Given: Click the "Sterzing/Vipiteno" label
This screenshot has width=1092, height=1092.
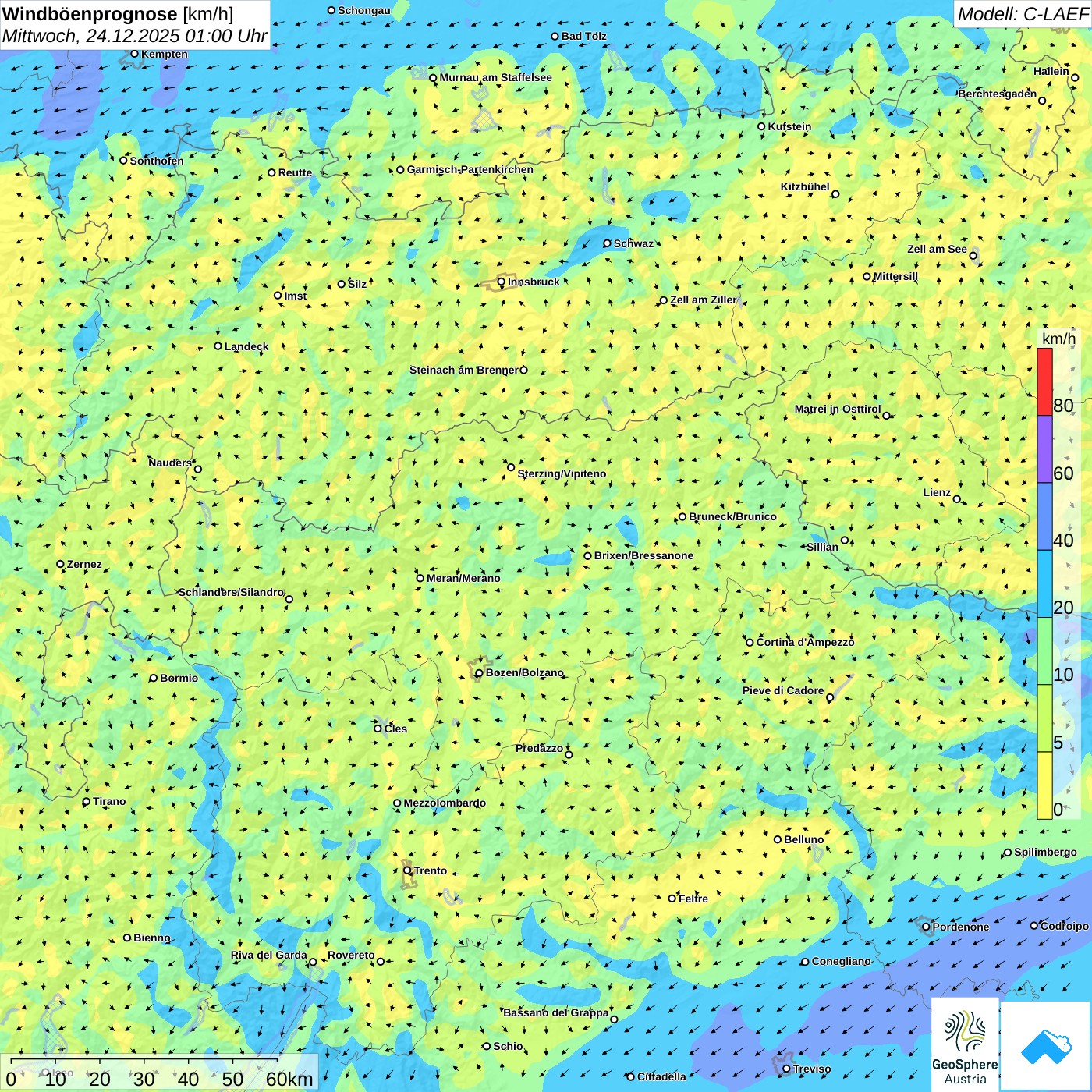Looking at the screenshot, I should (562, 473).
